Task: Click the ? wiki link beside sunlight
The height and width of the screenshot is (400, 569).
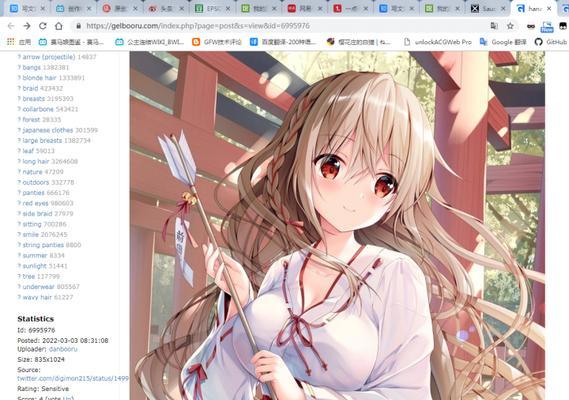Action: click(19, 266)
